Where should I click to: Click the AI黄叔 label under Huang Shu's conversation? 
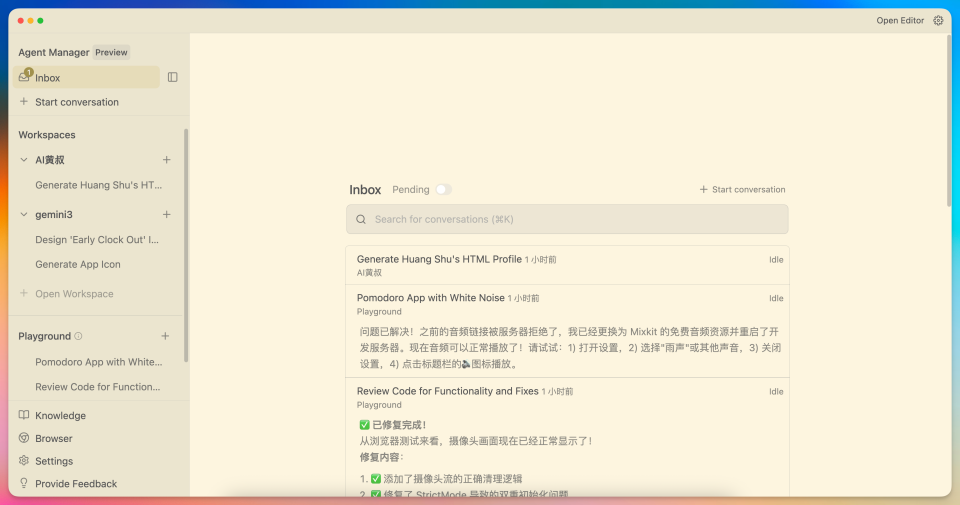point(369,273)
